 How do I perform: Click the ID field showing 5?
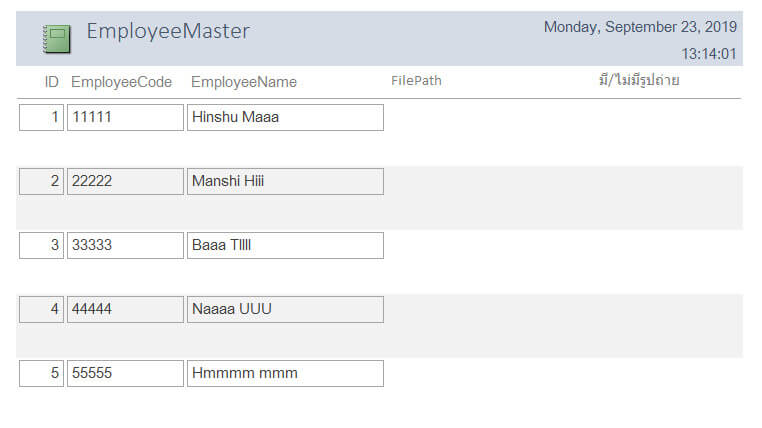click(x=41, y=374)
